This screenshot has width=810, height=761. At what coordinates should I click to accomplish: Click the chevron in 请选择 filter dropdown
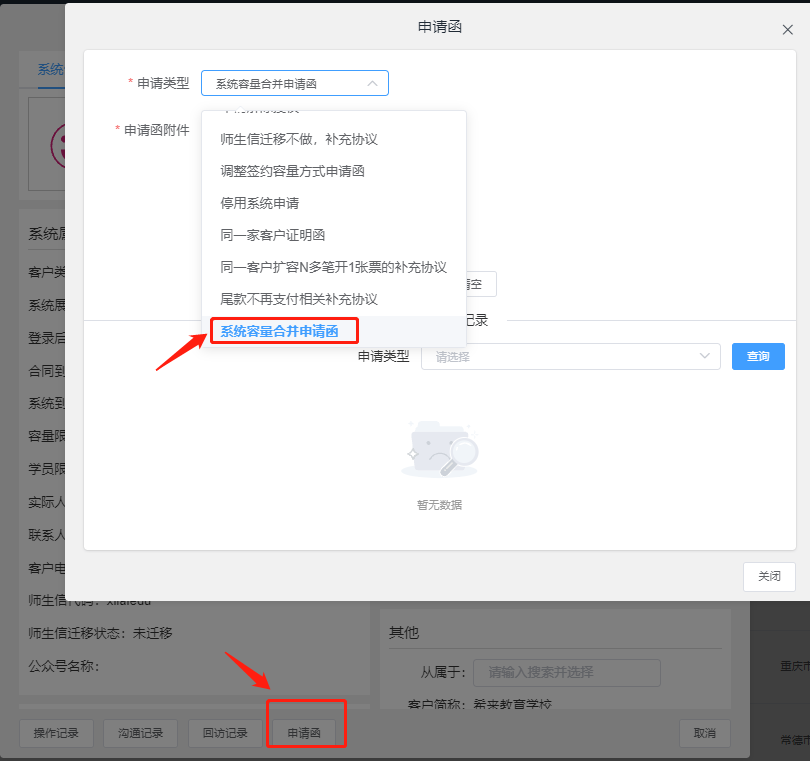704,356
